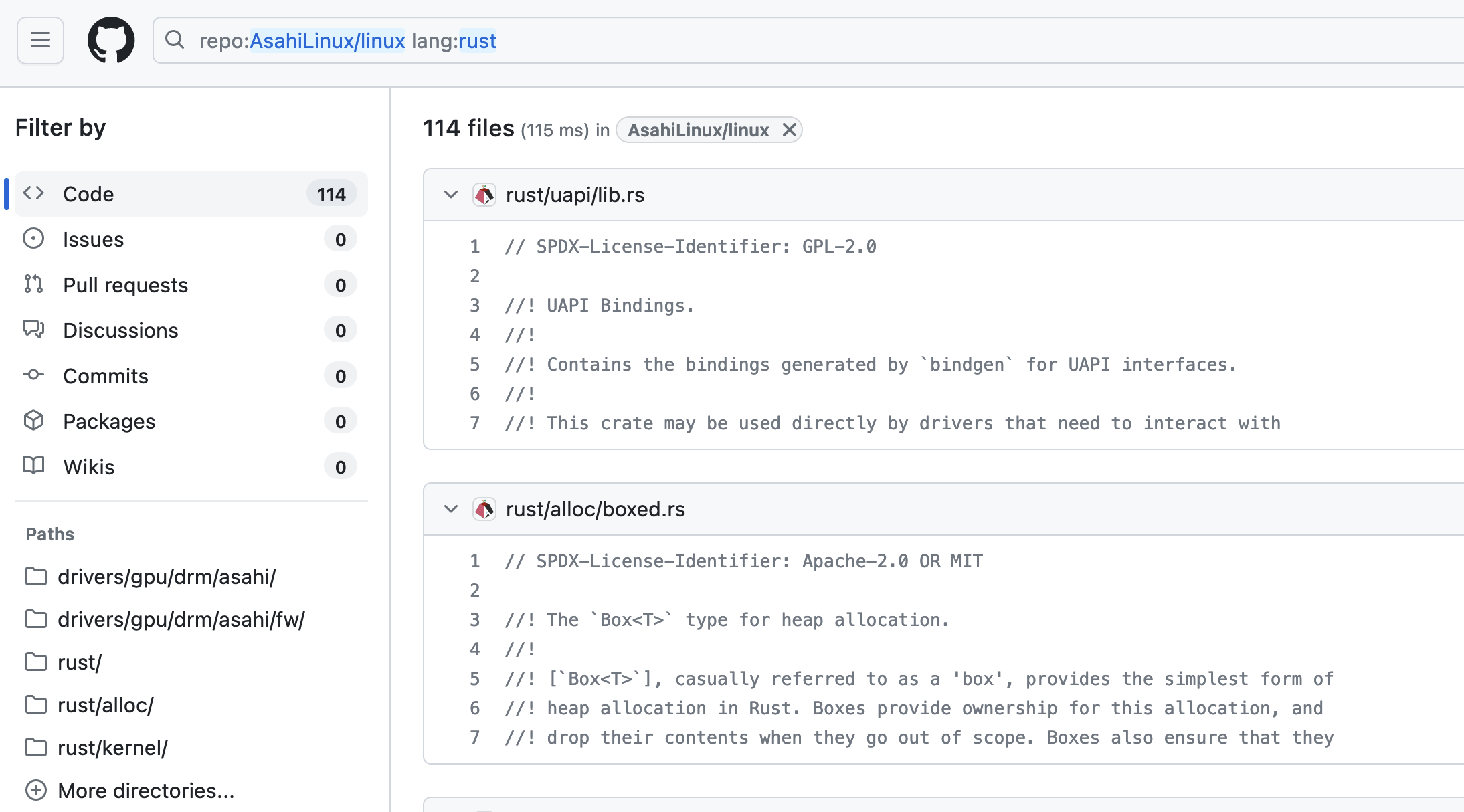Remove the AsahiLinux/linux repo filter

(790, 130)
